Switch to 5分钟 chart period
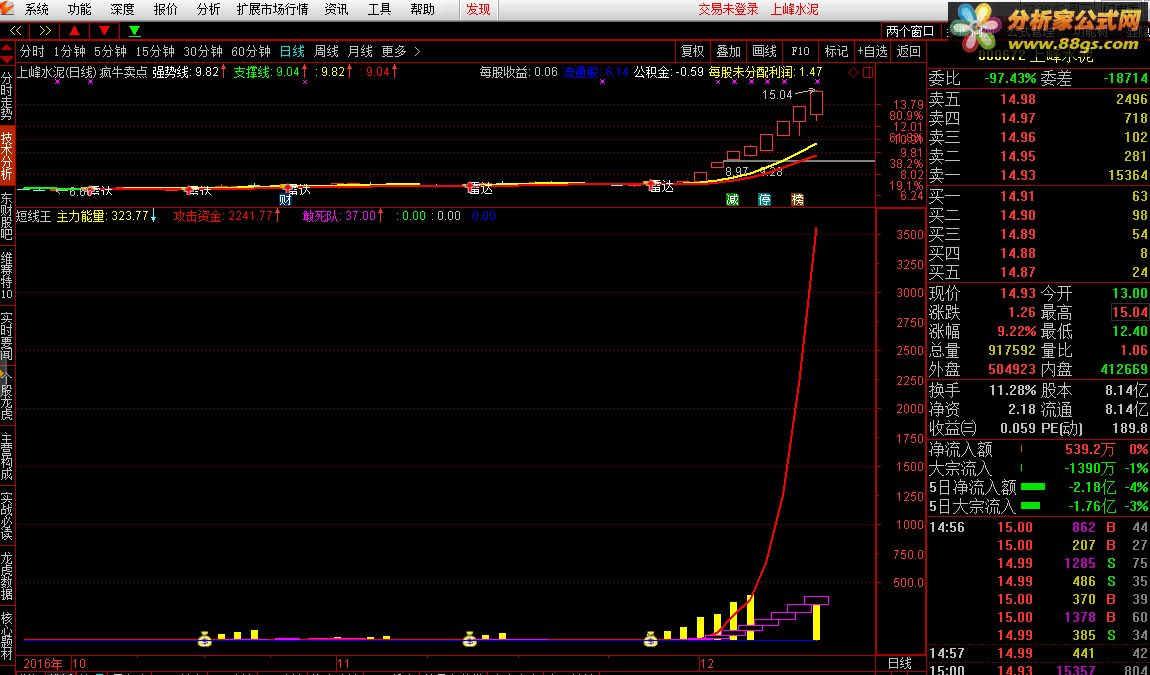Screen dimensions: 1150x675 point(110,51)
